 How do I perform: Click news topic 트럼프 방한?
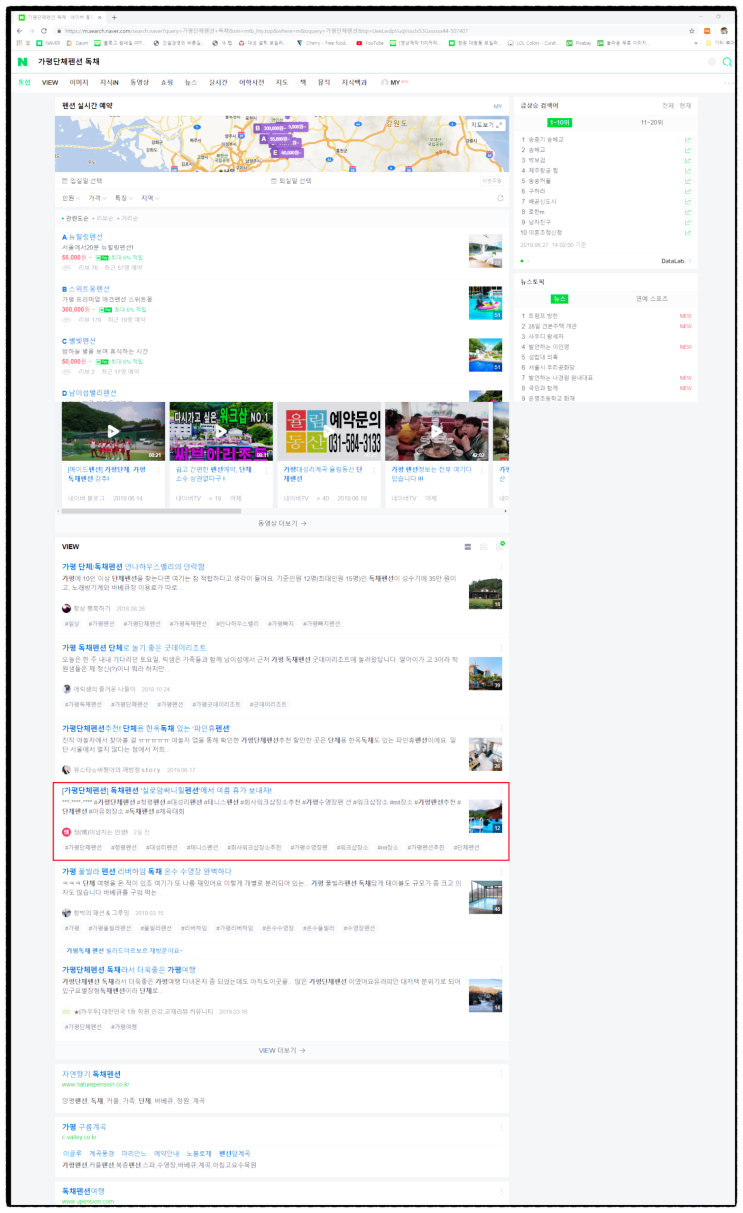click(x=545, y=316)
